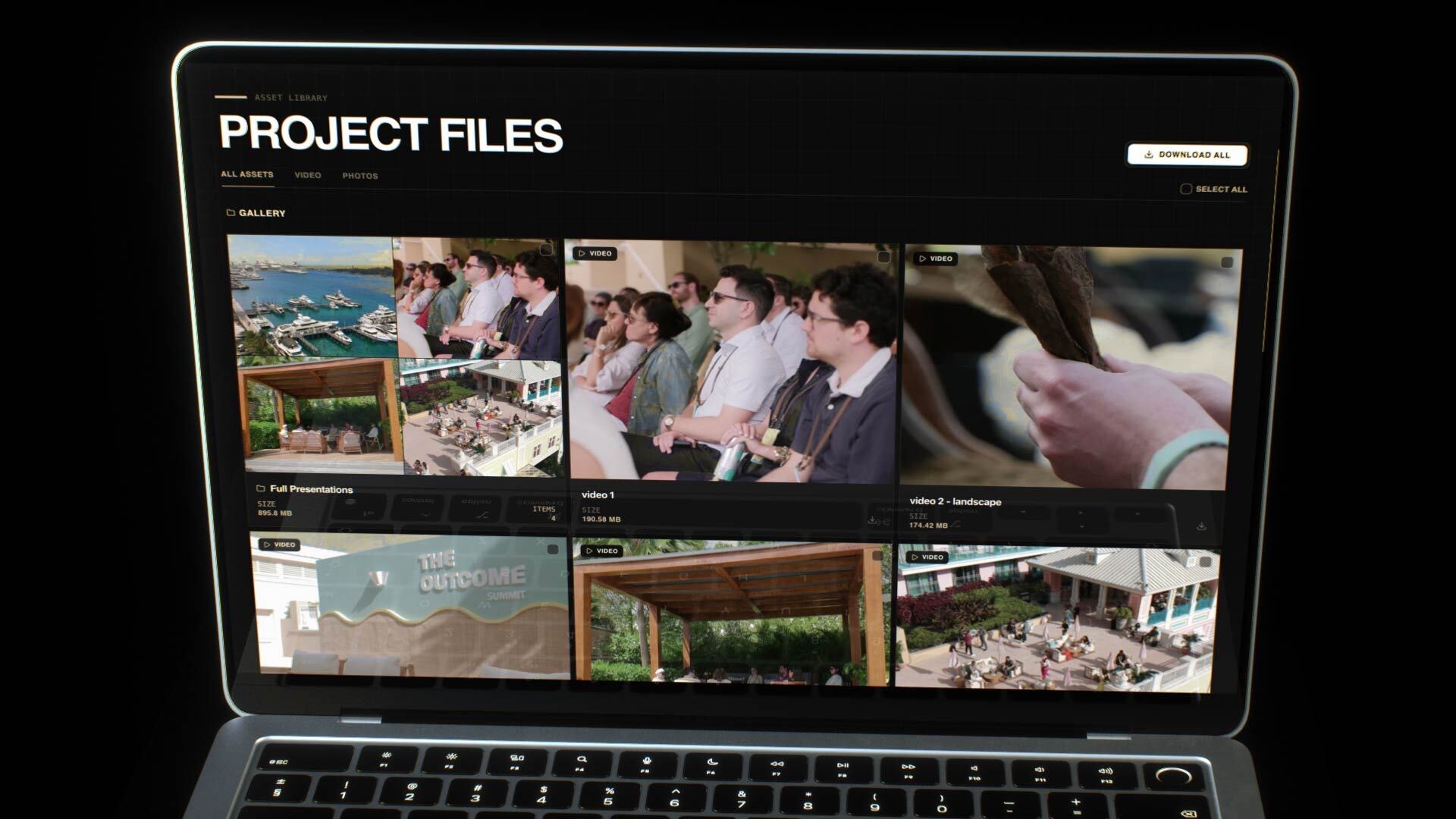
Task: Click the folder icon beside Full Presentations
Action: [261, 488]
